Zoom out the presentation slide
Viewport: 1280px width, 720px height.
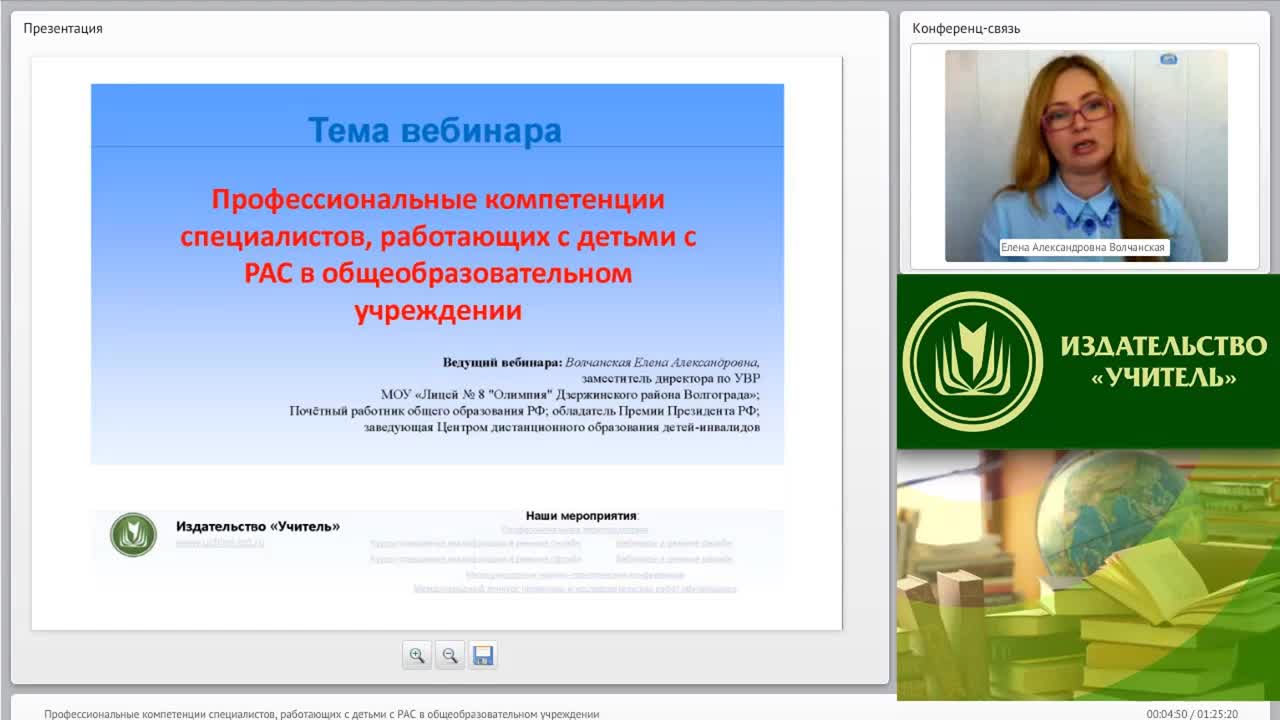(450, 656)
